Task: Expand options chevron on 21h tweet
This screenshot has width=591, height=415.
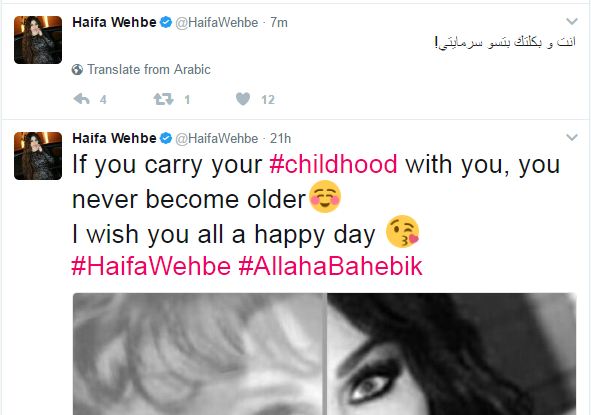Action: 572,138
